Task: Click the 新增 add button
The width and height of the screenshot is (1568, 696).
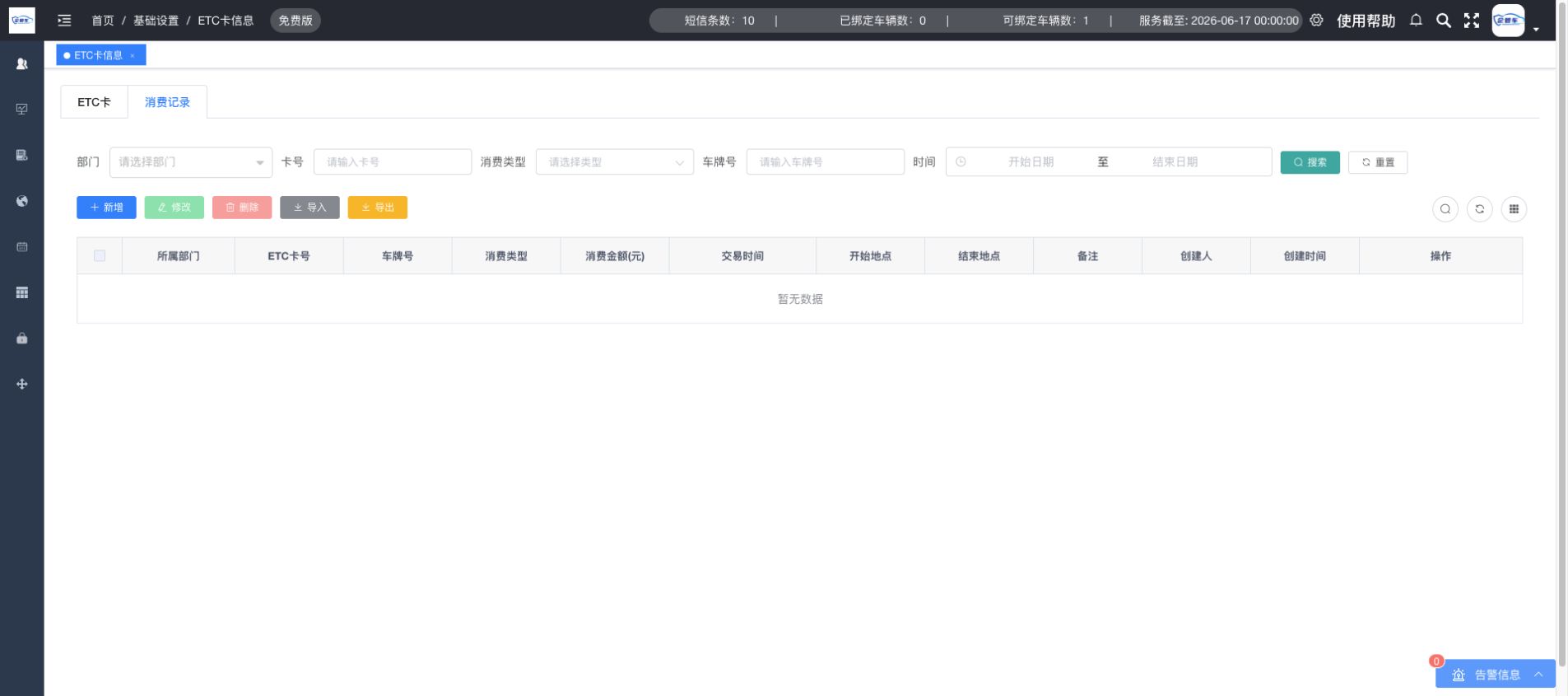Action: (x=106, y=208)
